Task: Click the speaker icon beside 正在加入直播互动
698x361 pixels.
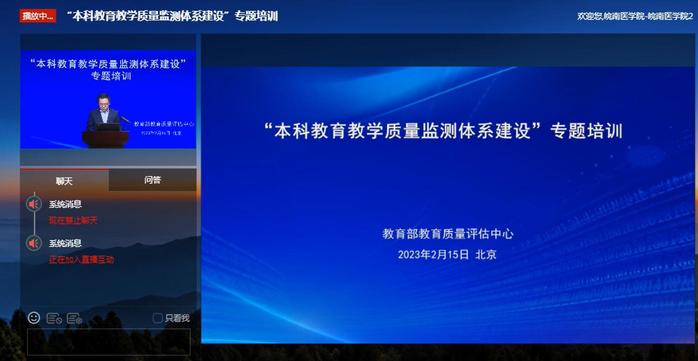Action: pos(34,243)
